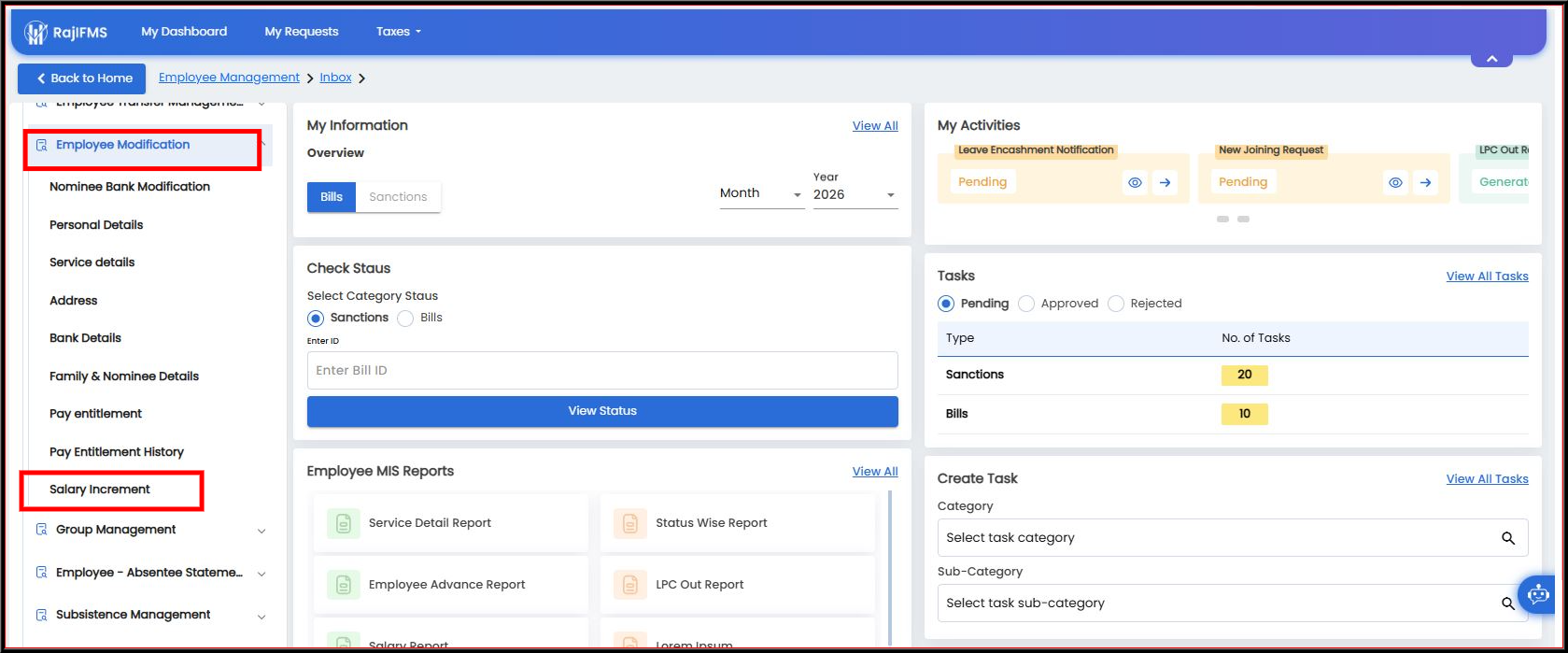1568x653 pixels.
Task: Open Salary Increment in the sidebar
Action: click(100, 490)
